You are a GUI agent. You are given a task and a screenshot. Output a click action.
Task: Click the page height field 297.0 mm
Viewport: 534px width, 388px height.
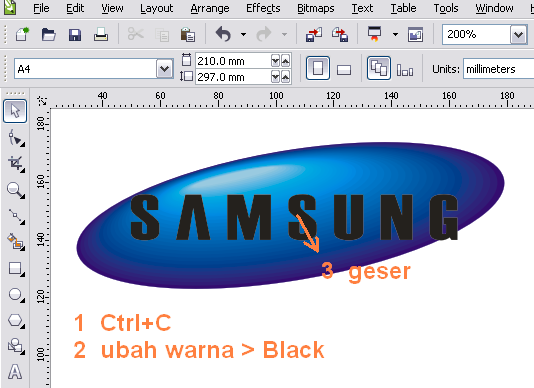(233, 77)
